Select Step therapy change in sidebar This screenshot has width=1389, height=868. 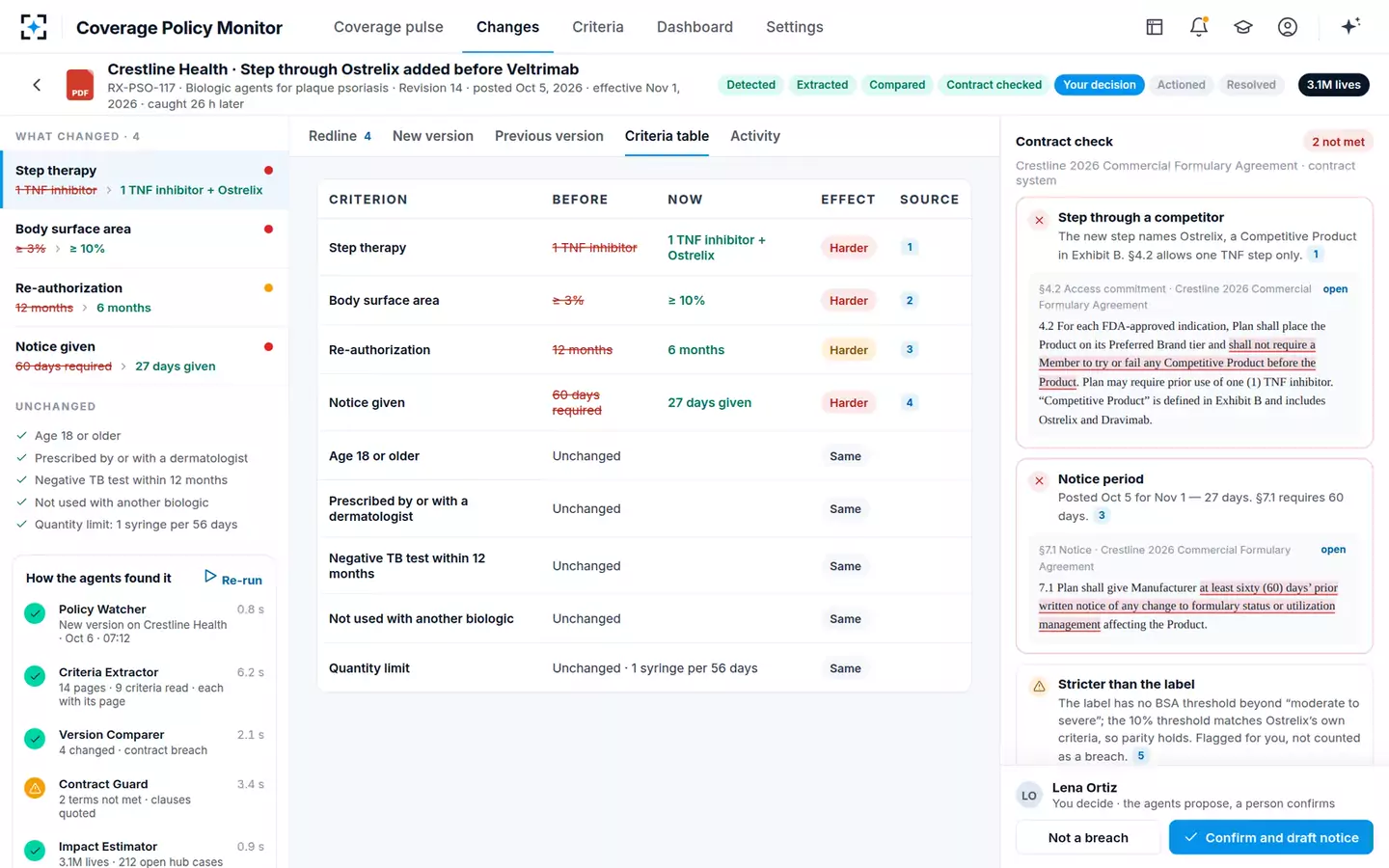tap(145, 179)
